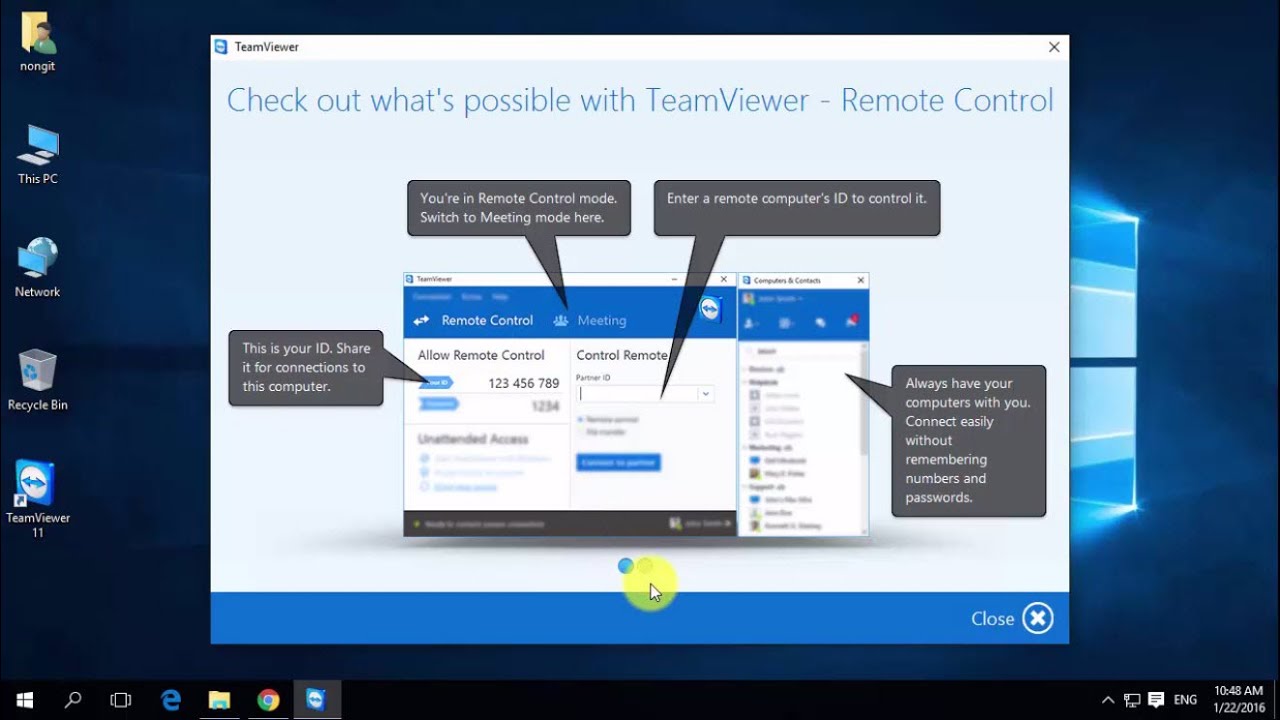Launch Google Chrome from the taskbar

pos(268,700)
